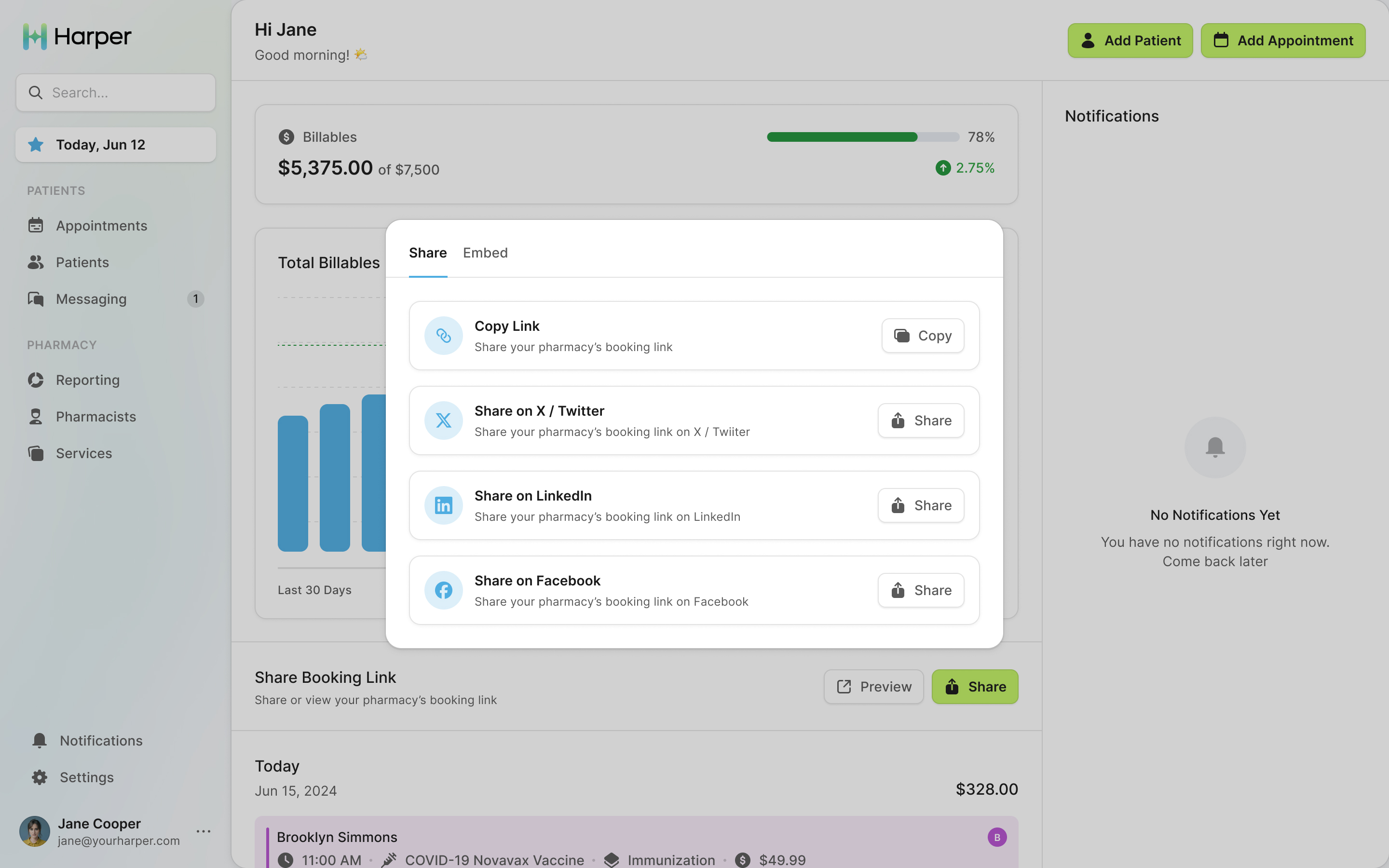Go to Reporting in Pharmacy section

(88, 380)
